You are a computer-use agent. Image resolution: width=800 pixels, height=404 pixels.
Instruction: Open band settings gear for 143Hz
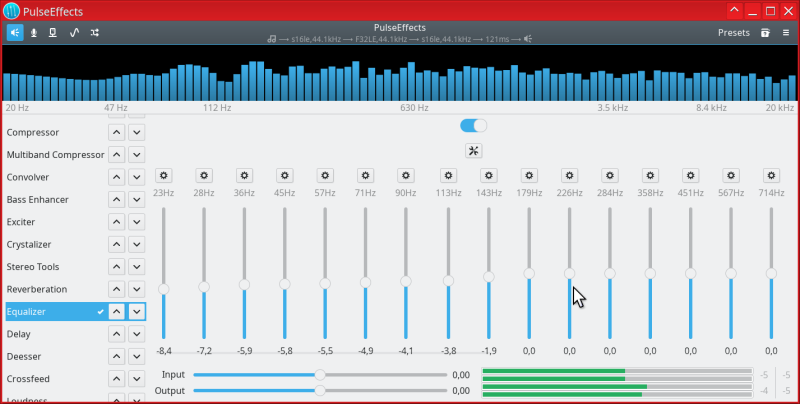tap(489, 175)
